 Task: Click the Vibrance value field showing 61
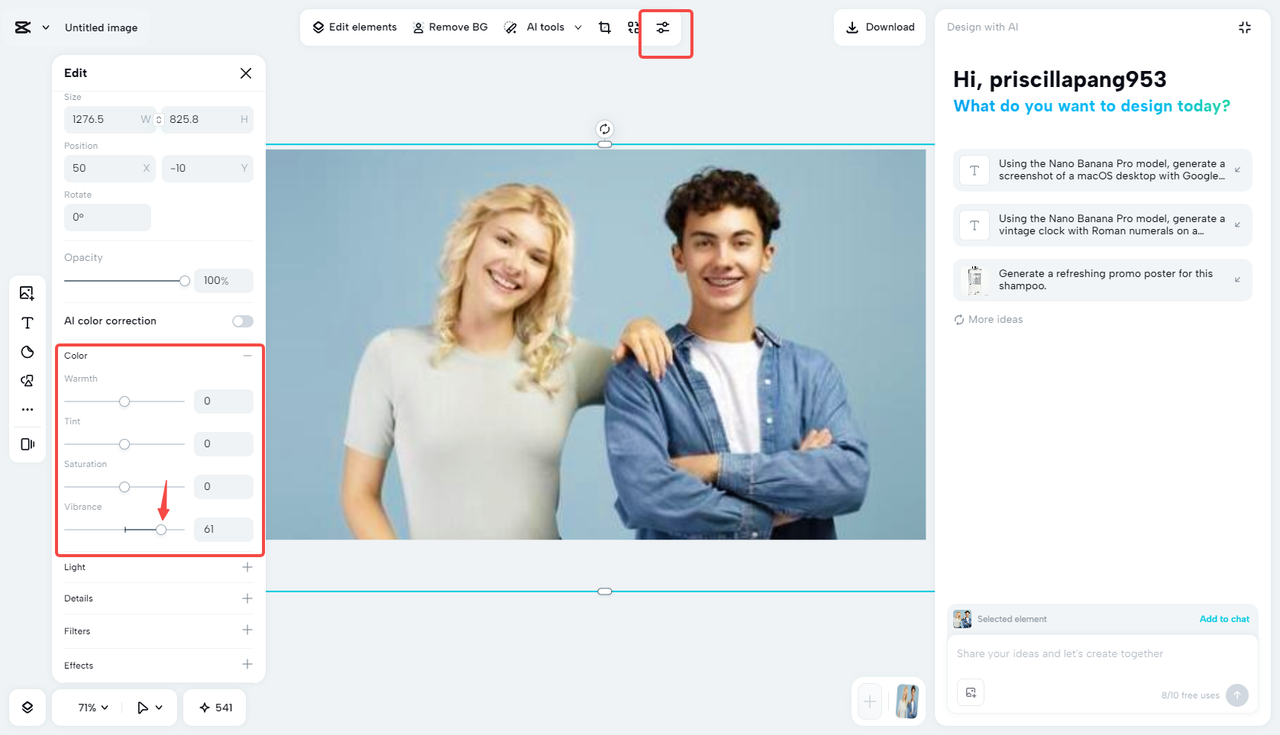pyautogui.click(x=223, y=529)
